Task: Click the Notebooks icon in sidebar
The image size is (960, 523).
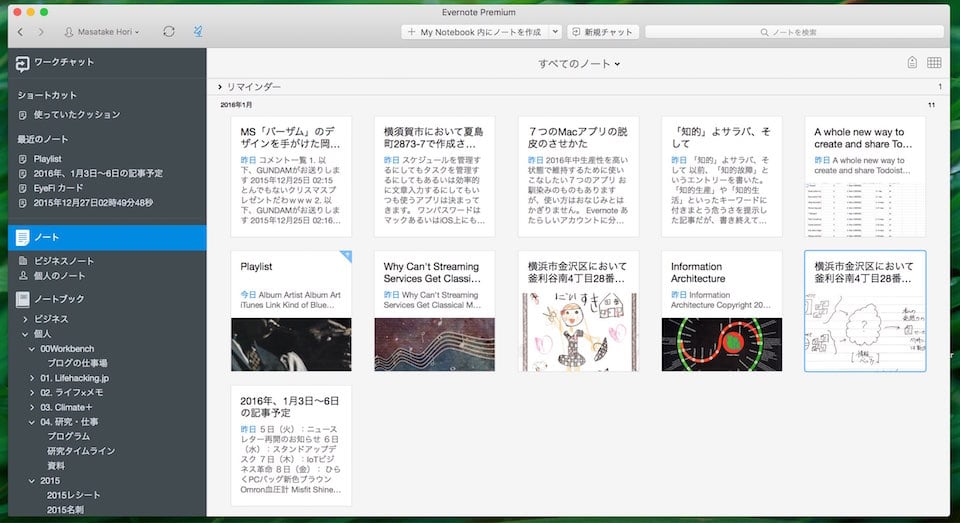Action: click(x=23, y=299)
